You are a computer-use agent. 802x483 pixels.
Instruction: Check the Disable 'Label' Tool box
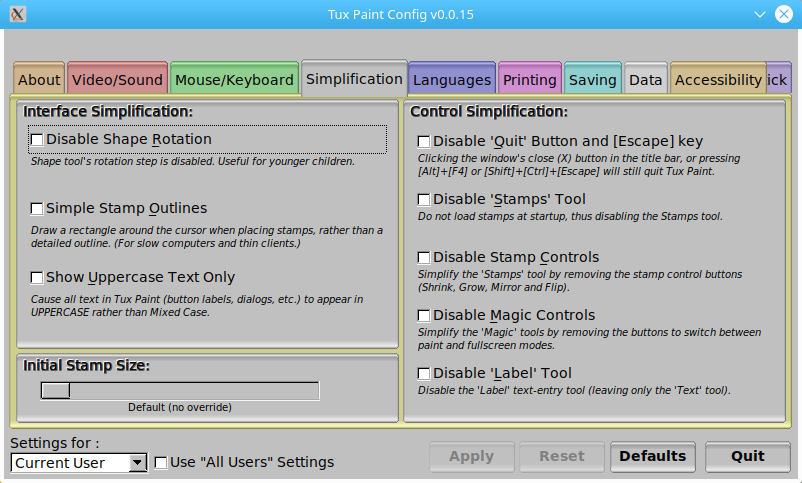click(424, 374)
